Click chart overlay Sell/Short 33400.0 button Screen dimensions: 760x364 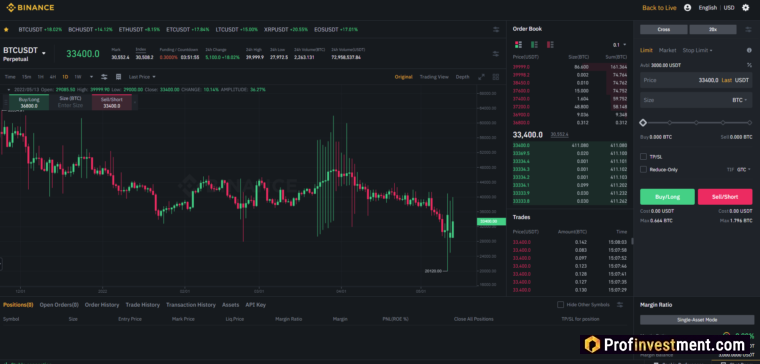point(111,102)
